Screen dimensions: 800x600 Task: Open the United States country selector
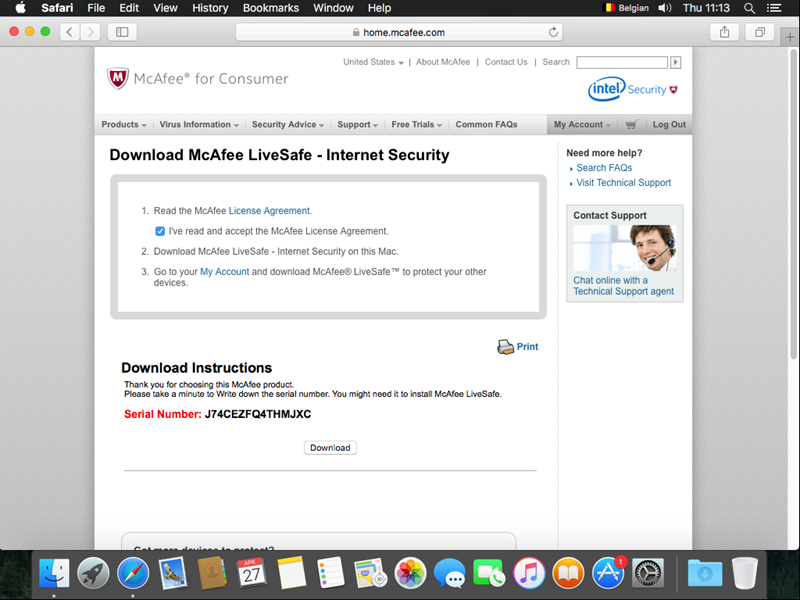tap(373, 62)
